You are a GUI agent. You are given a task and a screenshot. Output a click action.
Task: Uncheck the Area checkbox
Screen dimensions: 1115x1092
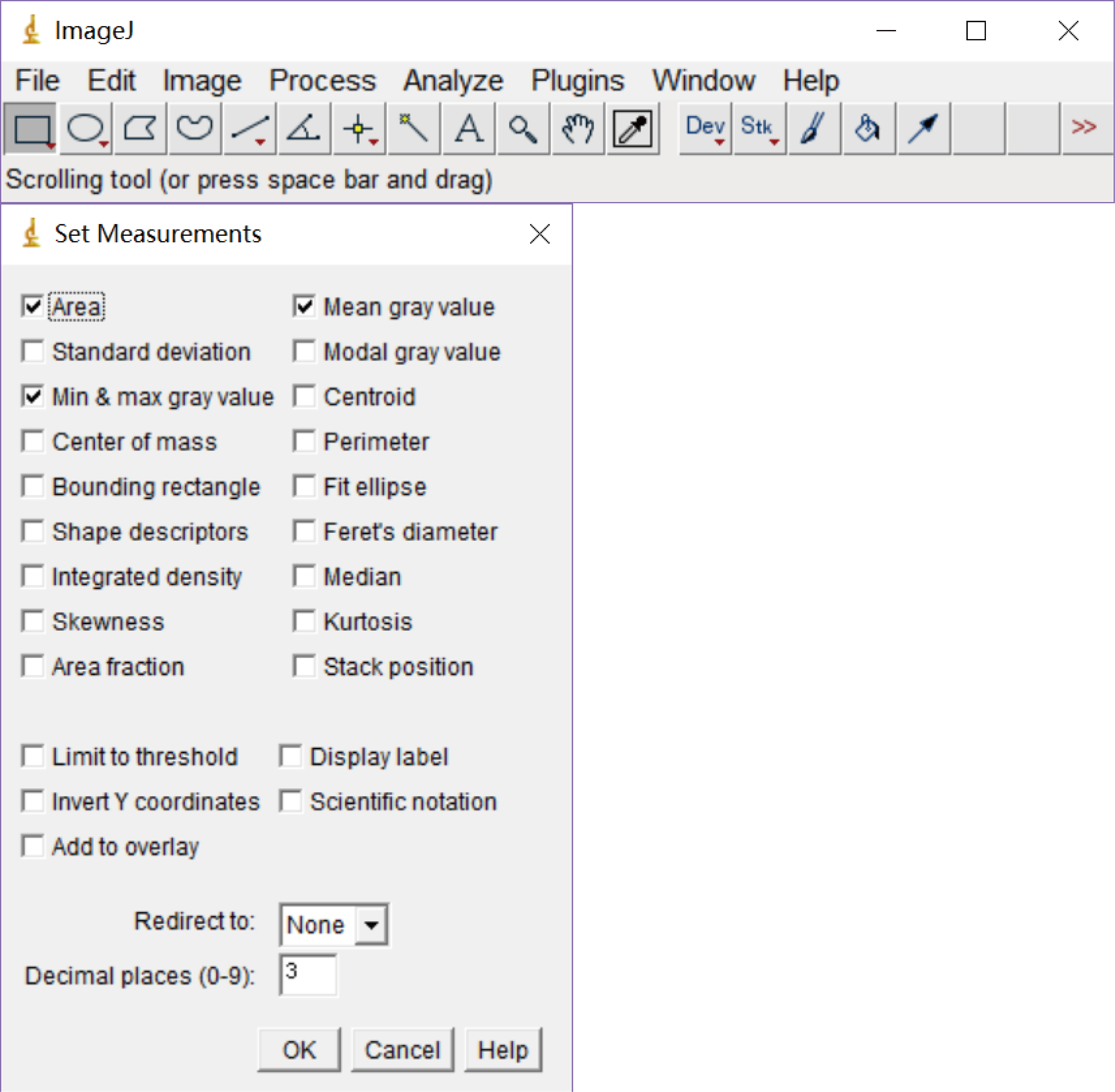pos(33,306)
